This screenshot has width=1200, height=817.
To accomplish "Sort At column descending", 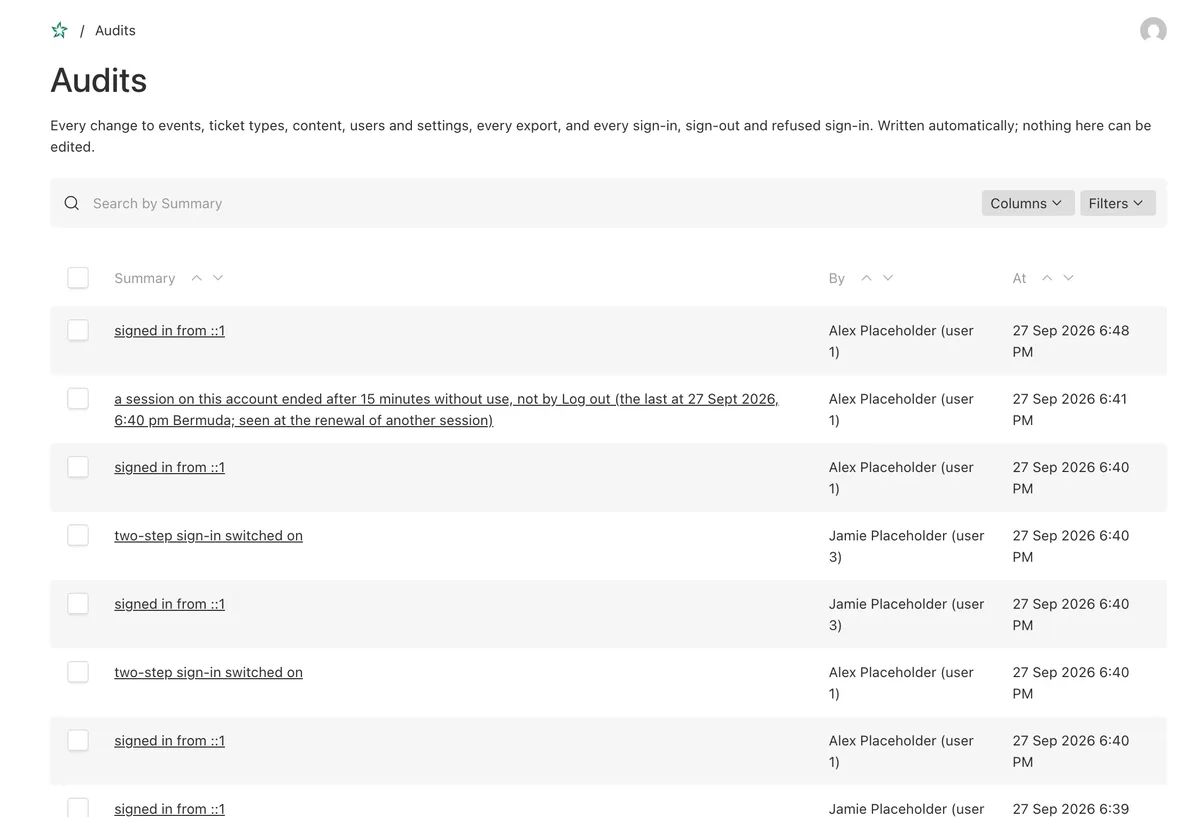I will 1068,278.
